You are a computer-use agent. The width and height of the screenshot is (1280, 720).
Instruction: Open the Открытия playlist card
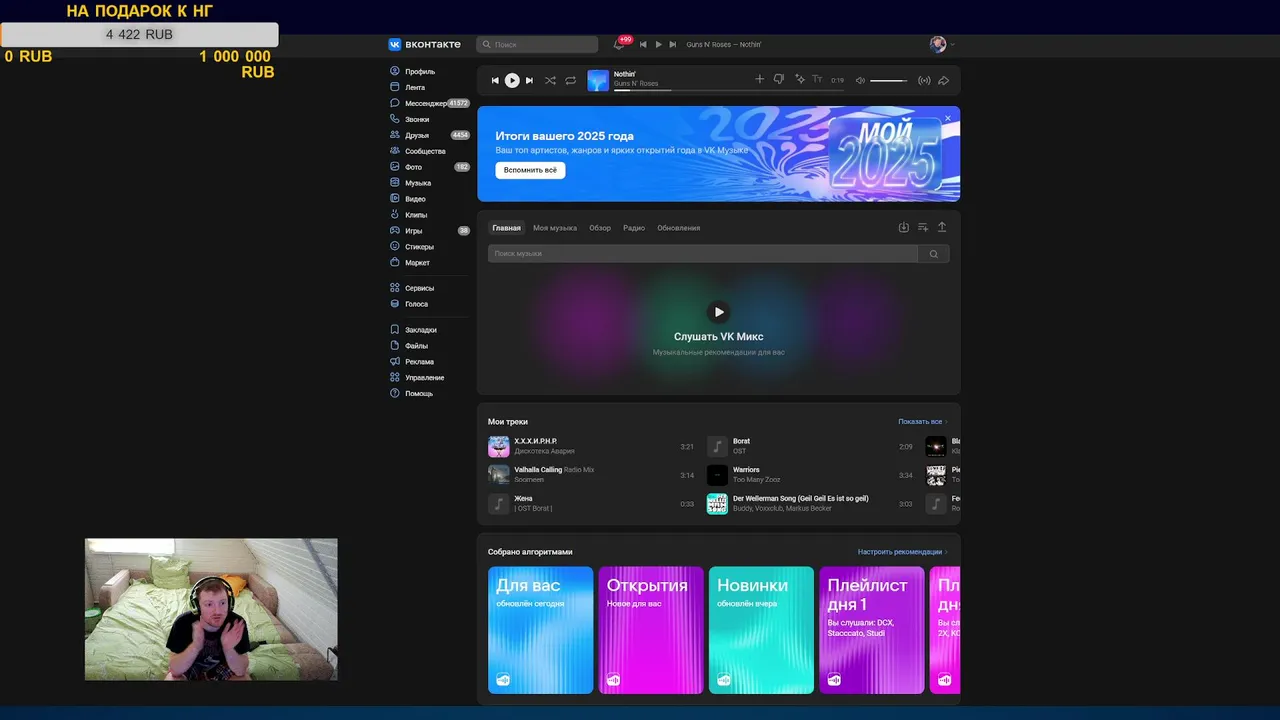651,630
